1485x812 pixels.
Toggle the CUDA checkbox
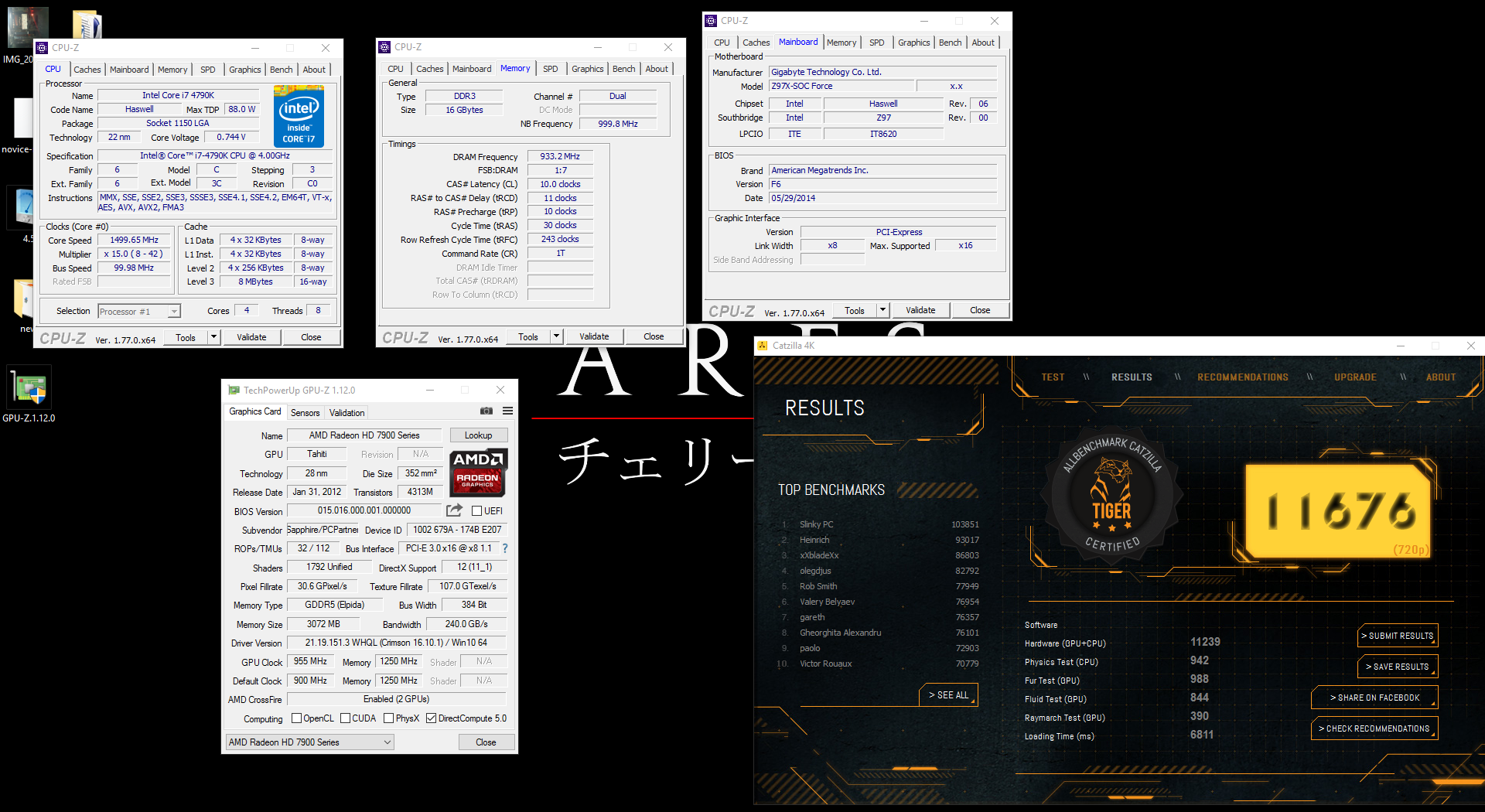345,718
